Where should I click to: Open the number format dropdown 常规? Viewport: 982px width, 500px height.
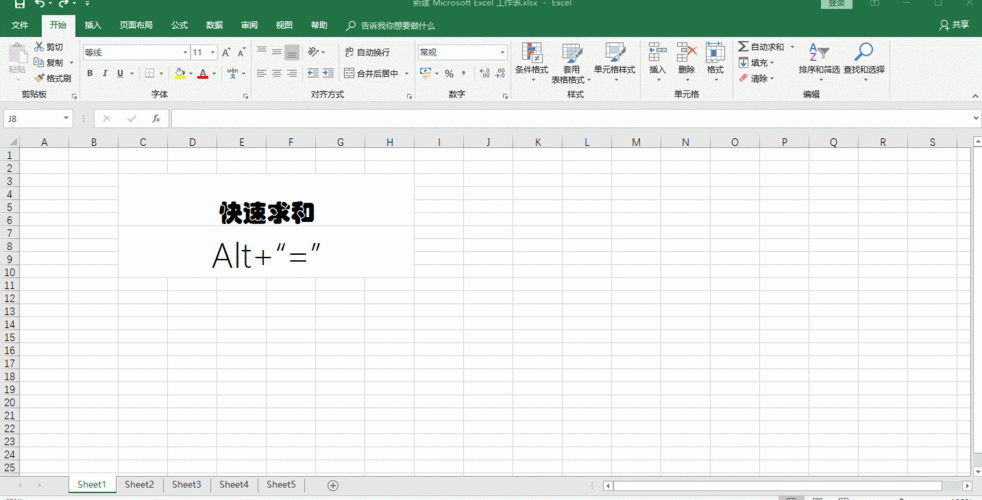pos(502,53)
